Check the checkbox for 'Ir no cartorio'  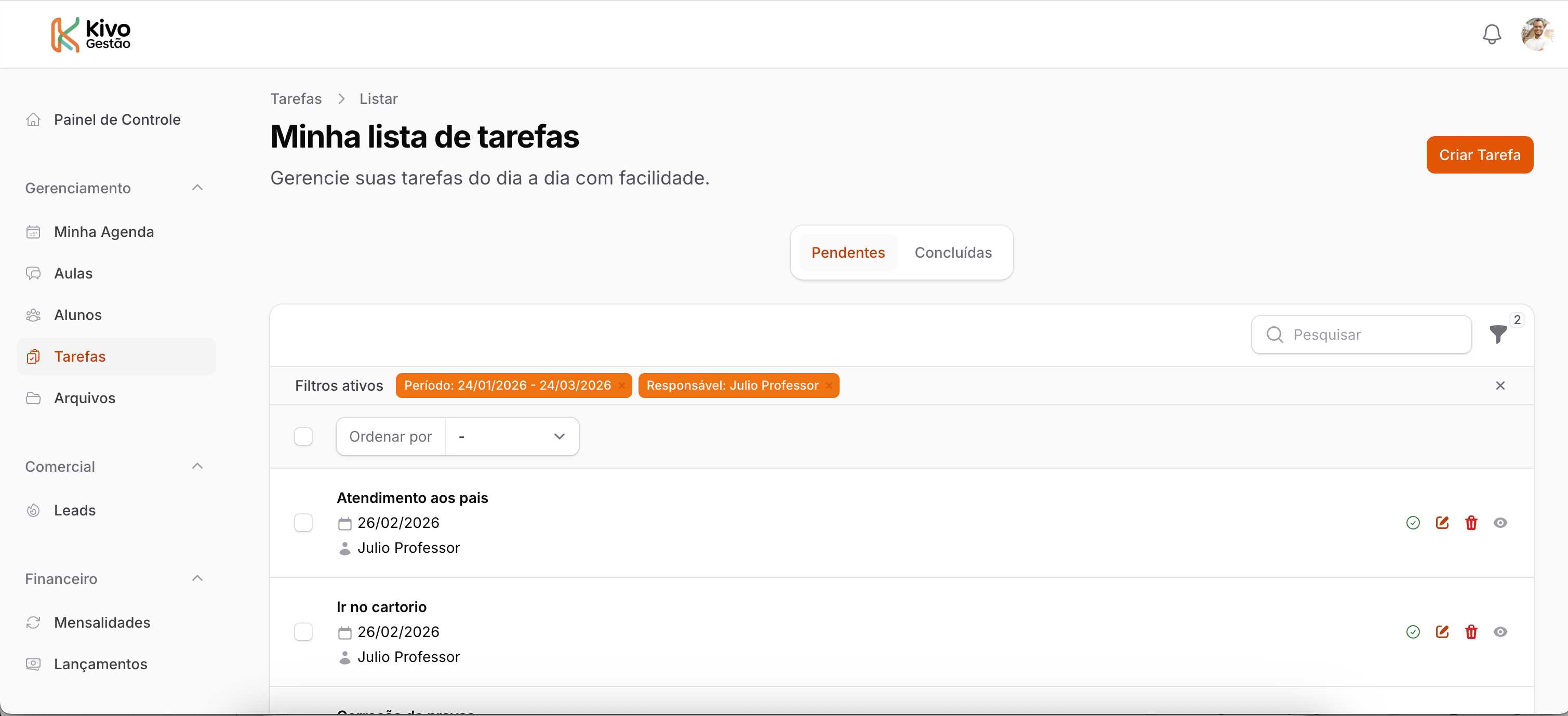tap(303, 631)
